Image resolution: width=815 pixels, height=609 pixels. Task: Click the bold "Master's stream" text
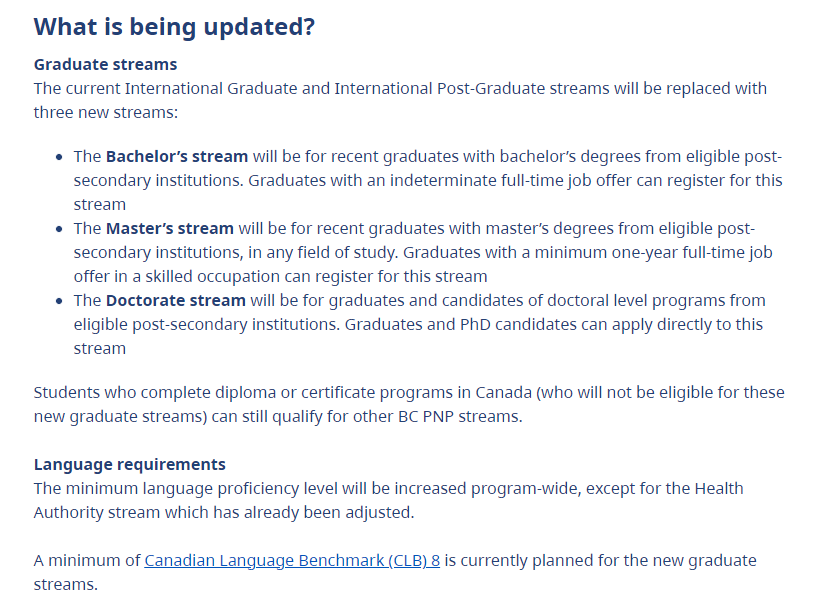169,229
